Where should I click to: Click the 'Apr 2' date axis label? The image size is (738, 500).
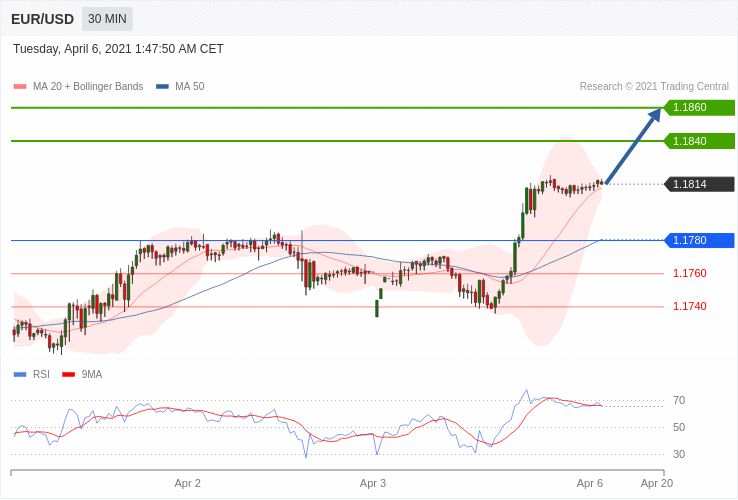point(187,484)
